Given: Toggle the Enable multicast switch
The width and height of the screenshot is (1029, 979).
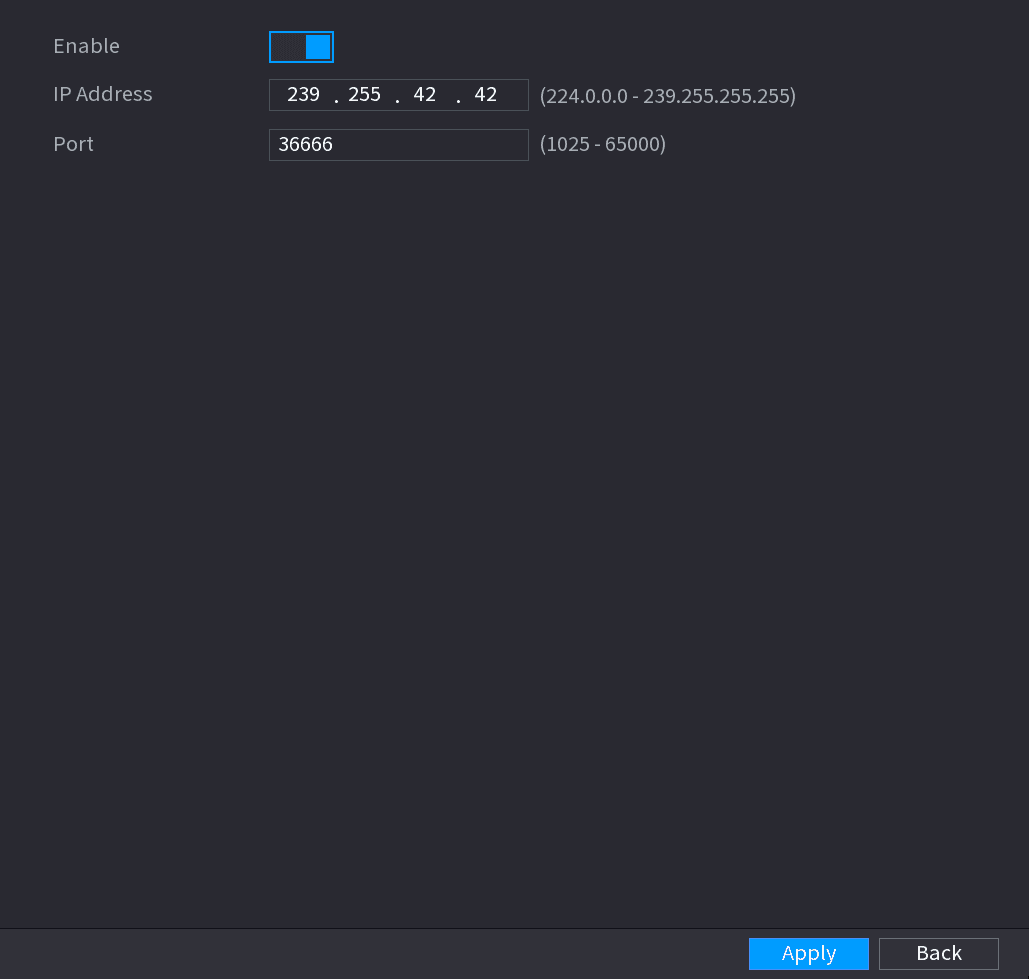Looking at the screenshot, I should 301,47.
